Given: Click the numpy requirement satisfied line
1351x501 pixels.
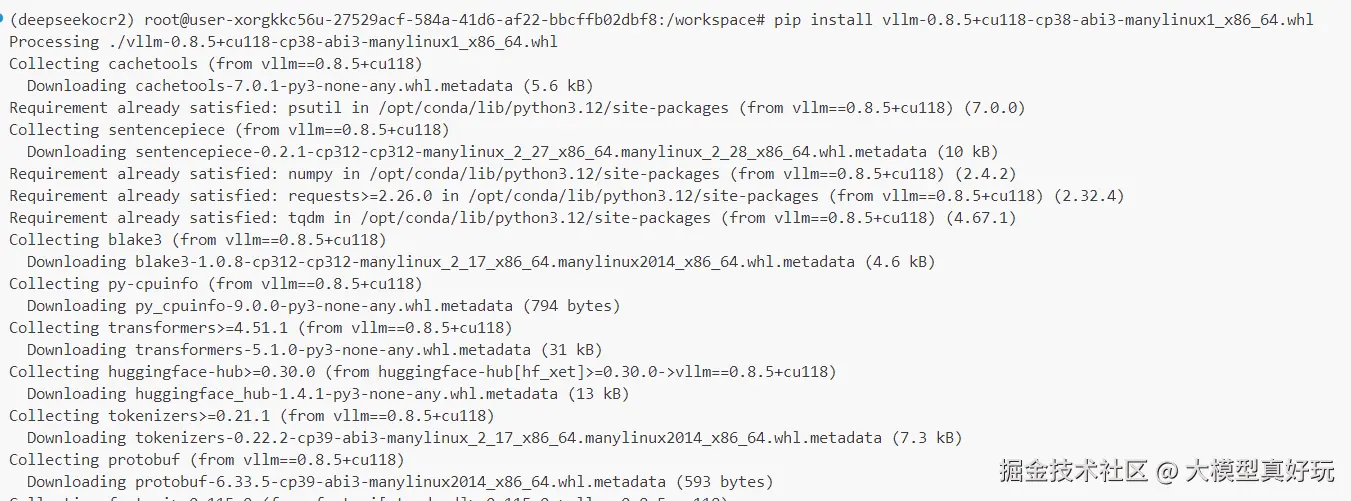Looking at the screenshot, I should tap(512, 174).
